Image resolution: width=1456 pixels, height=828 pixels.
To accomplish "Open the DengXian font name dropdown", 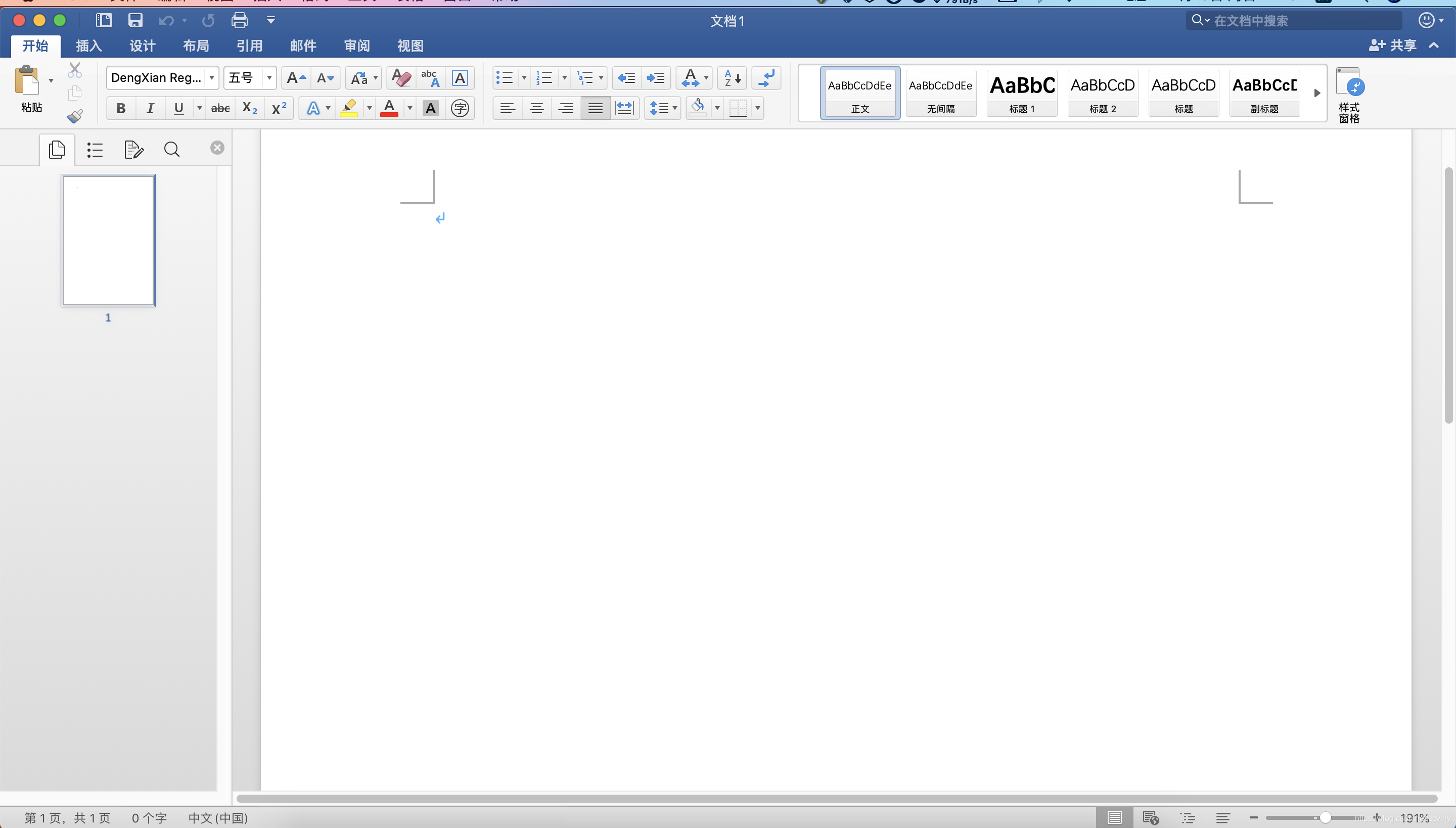I will coord(211,78).
